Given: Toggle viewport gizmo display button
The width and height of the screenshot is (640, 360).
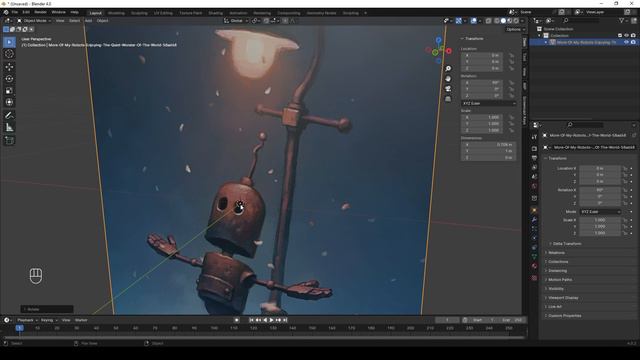Looking at the screenshot, I should 459,20.
